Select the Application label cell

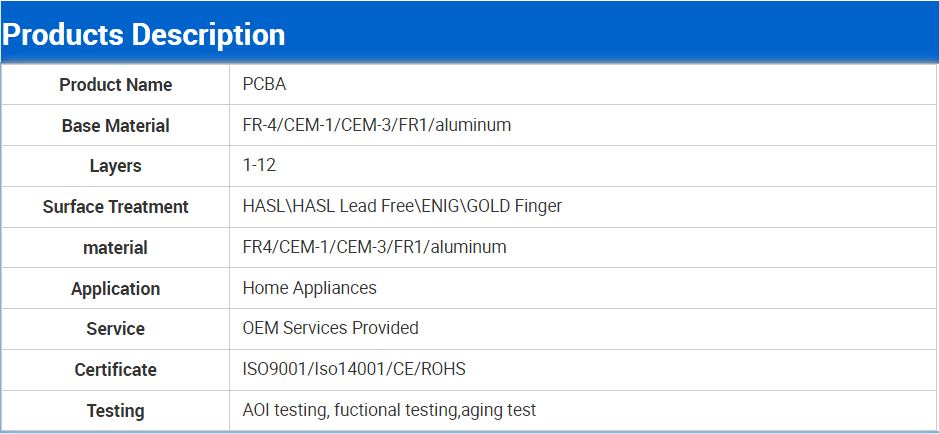click(x=116, y=289)
